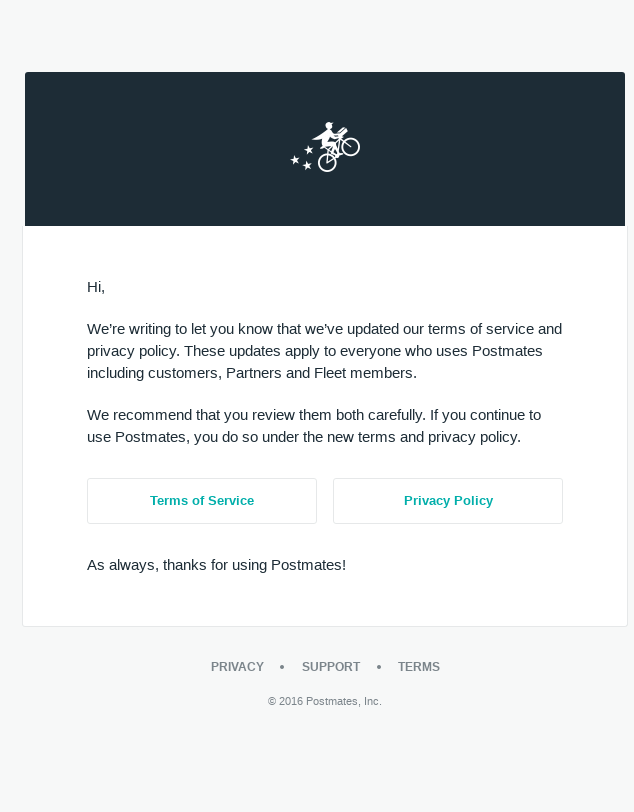Image resolution: width=634 pixels, height=812 pixels.
Task: Click the greeting text 'Hi,'
Action: pos(96,286)
